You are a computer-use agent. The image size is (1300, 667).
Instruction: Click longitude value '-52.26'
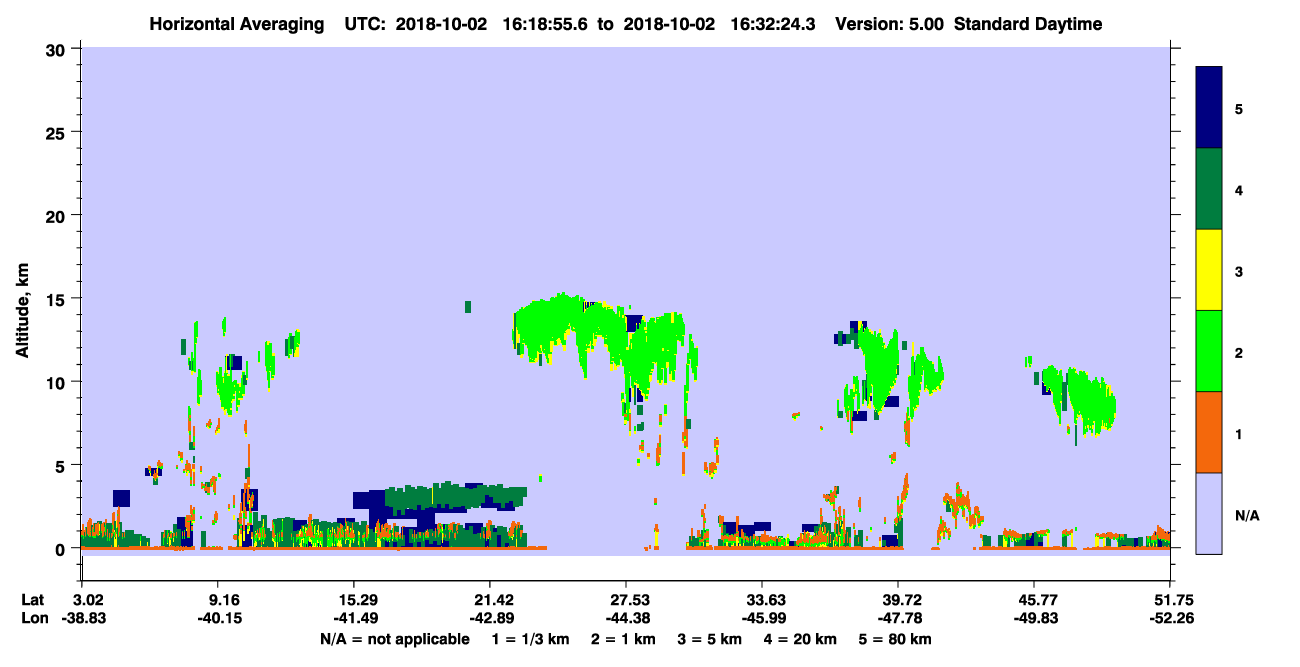coord(1170,618)
